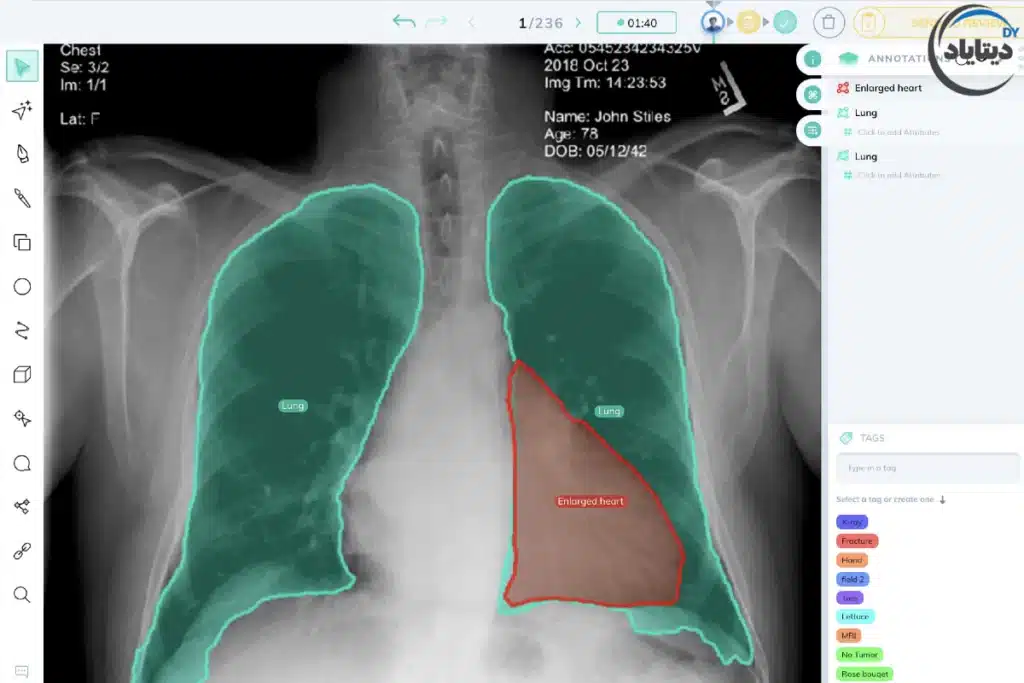Select the arrow pointer tool
This screenshot has width=1024, height=683.
(x=22, y=67)
